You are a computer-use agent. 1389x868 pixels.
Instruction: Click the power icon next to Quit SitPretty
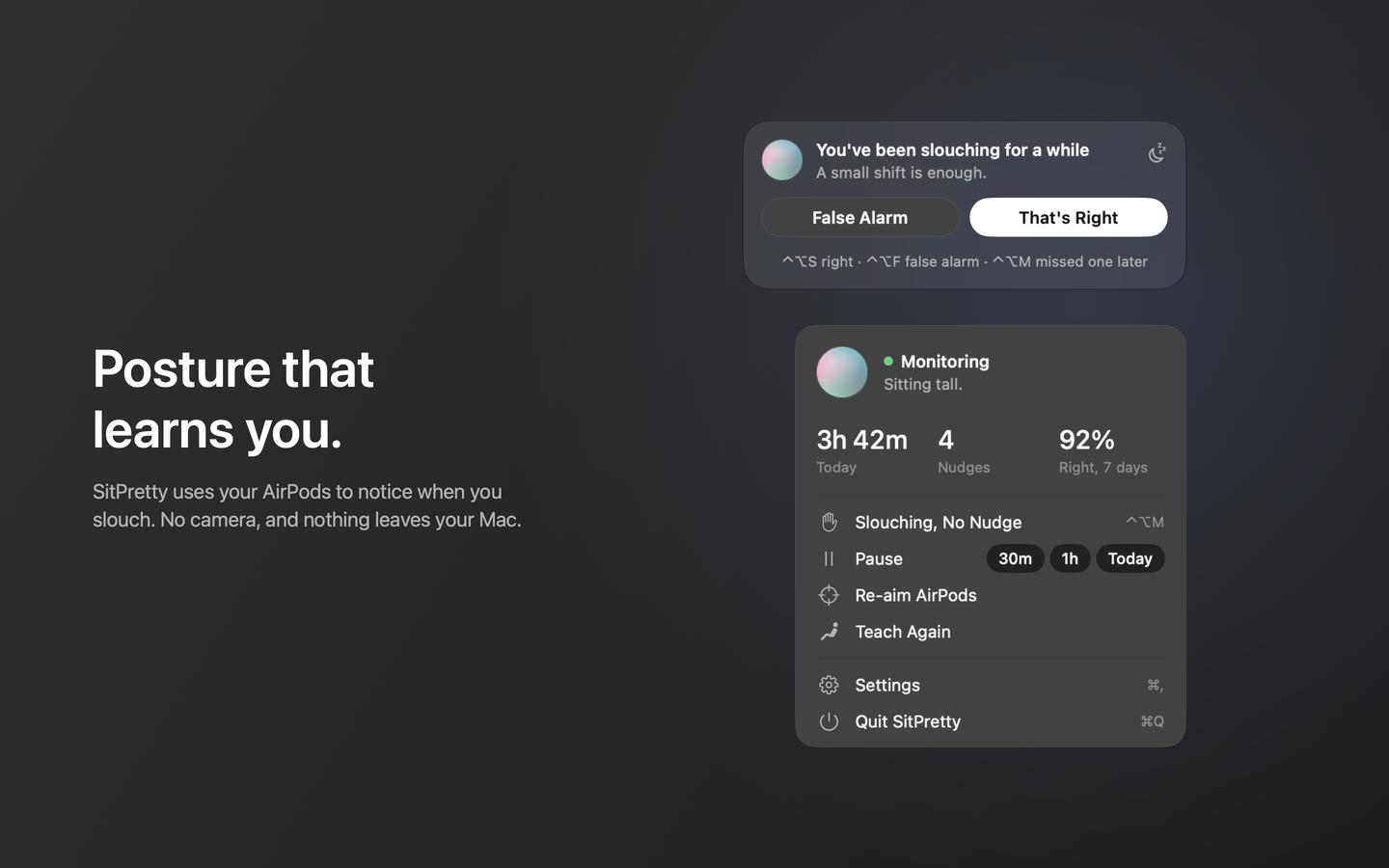(829, 721)
